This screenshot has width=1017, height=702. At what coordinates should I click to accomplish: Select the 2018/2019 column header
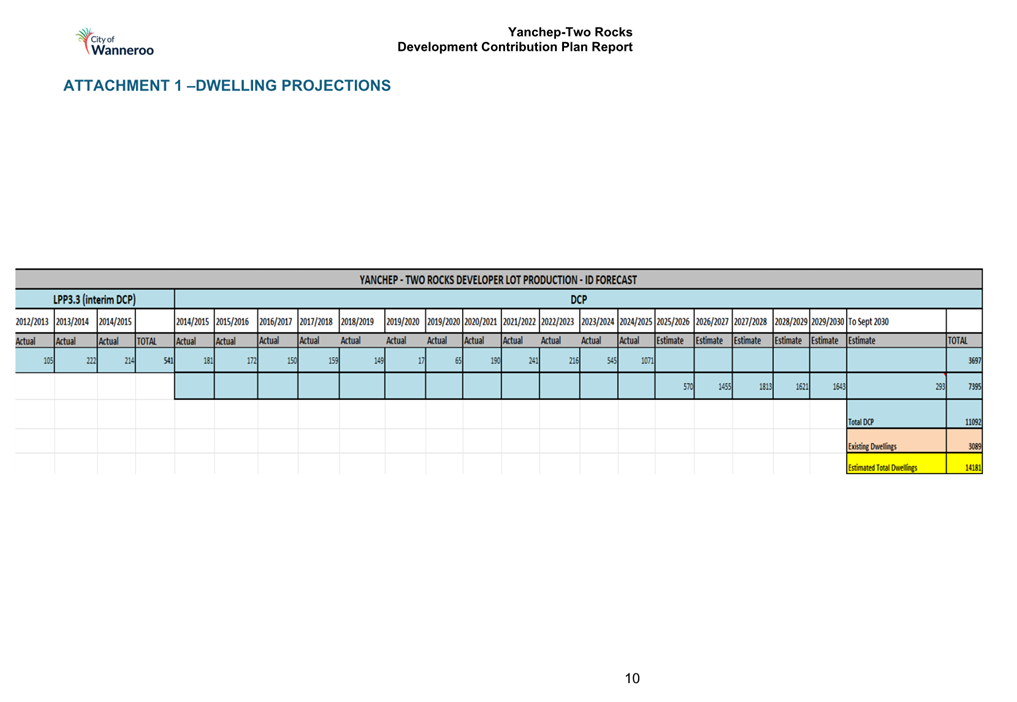coord(357,320)
